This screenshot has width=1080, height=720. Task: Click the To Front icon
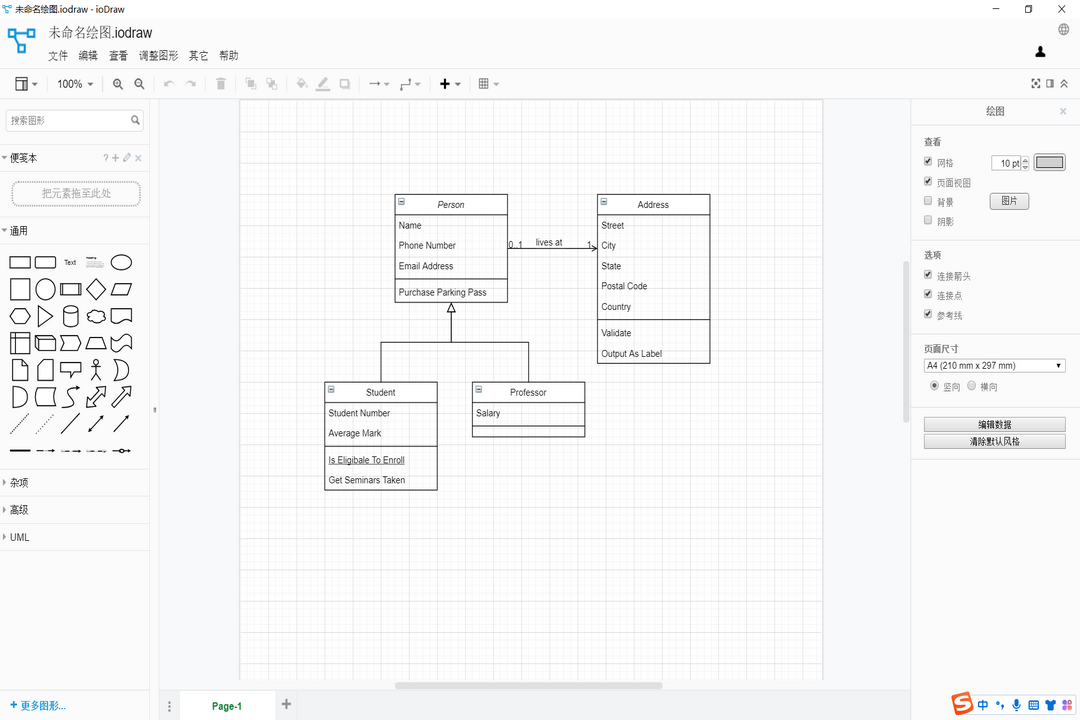250,84
